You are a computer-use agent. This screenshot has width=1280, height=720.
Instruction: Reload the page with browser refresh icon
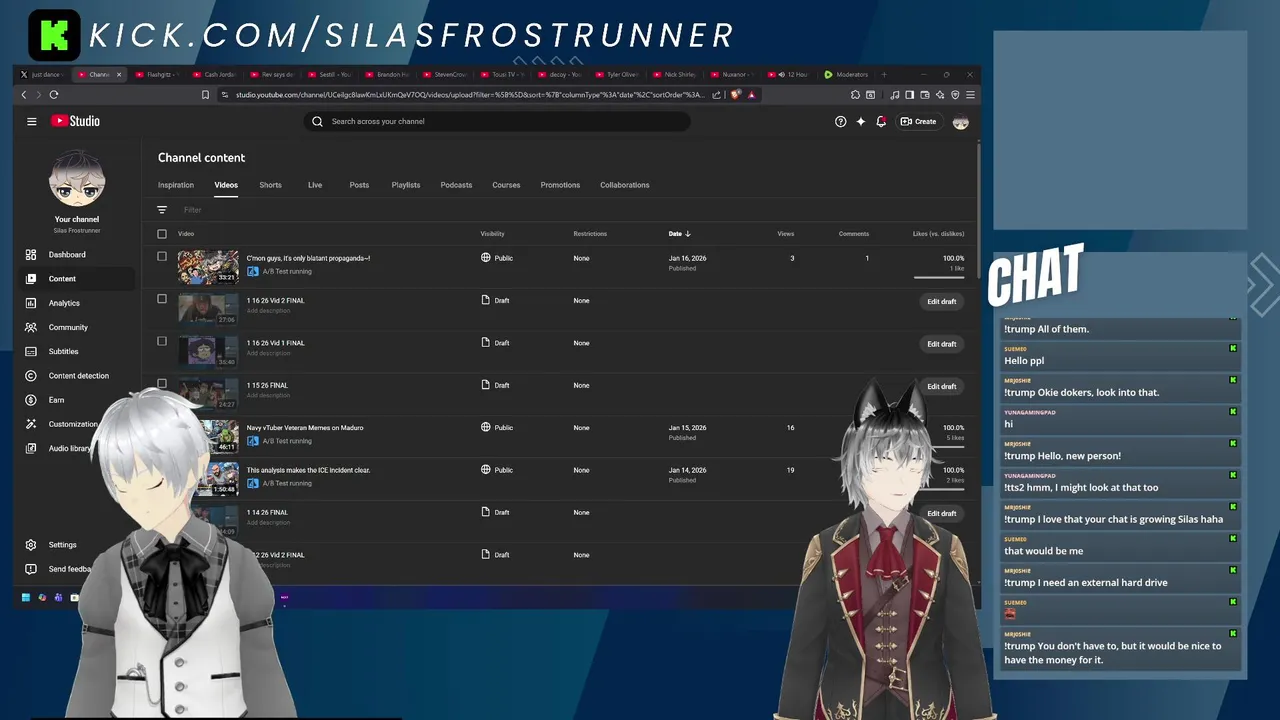[x=54, y=95]
